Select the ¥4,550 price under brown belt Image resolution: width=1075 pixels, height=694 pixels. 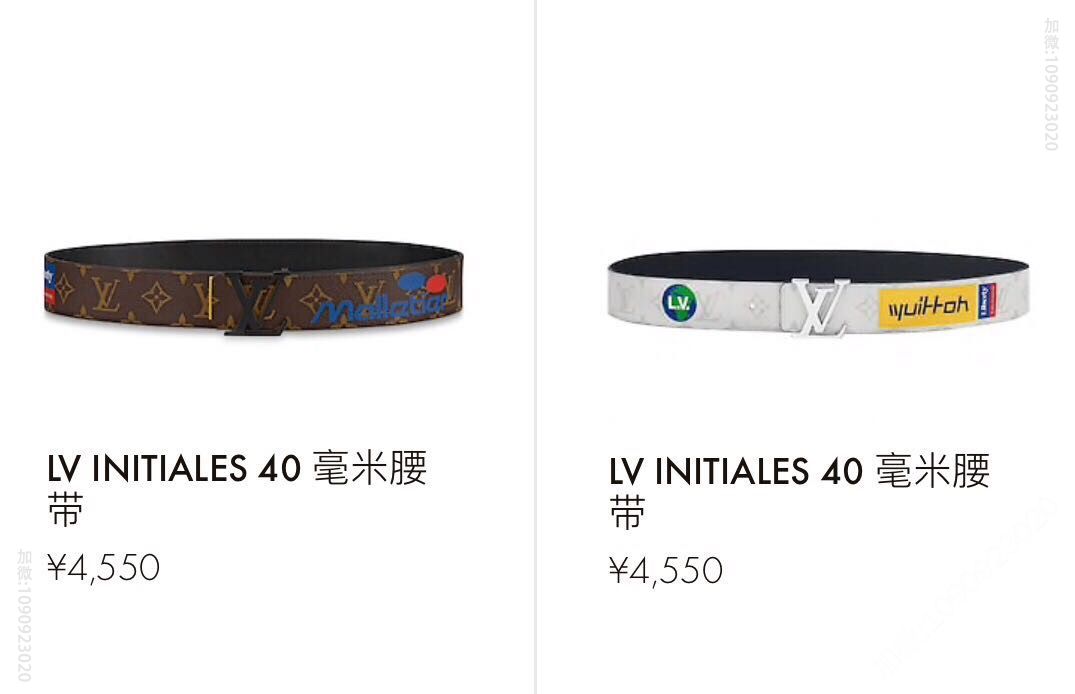click(x=104, y=568)
